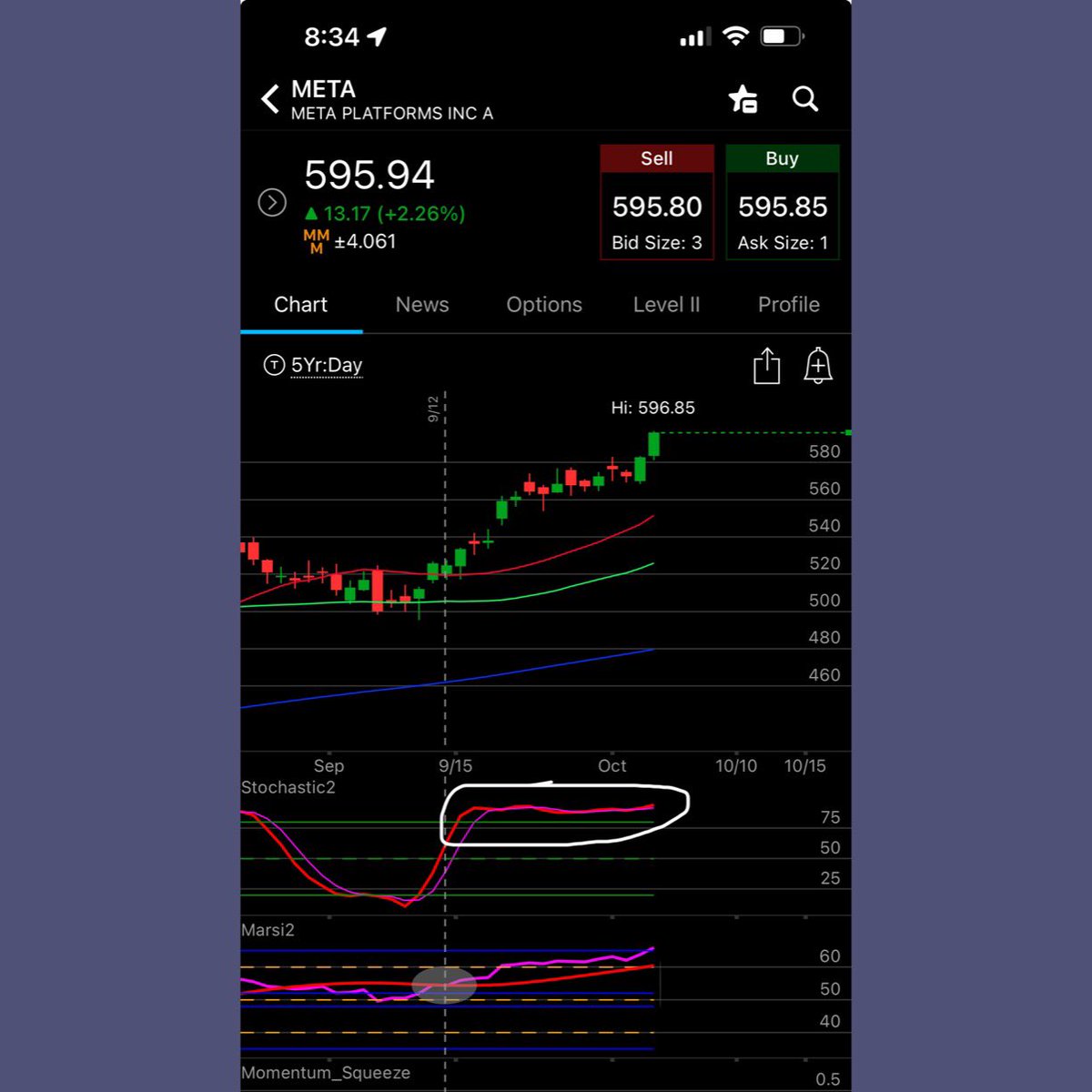Switch to the News tab
1092x1092 pixels.
tap(422, 305)
